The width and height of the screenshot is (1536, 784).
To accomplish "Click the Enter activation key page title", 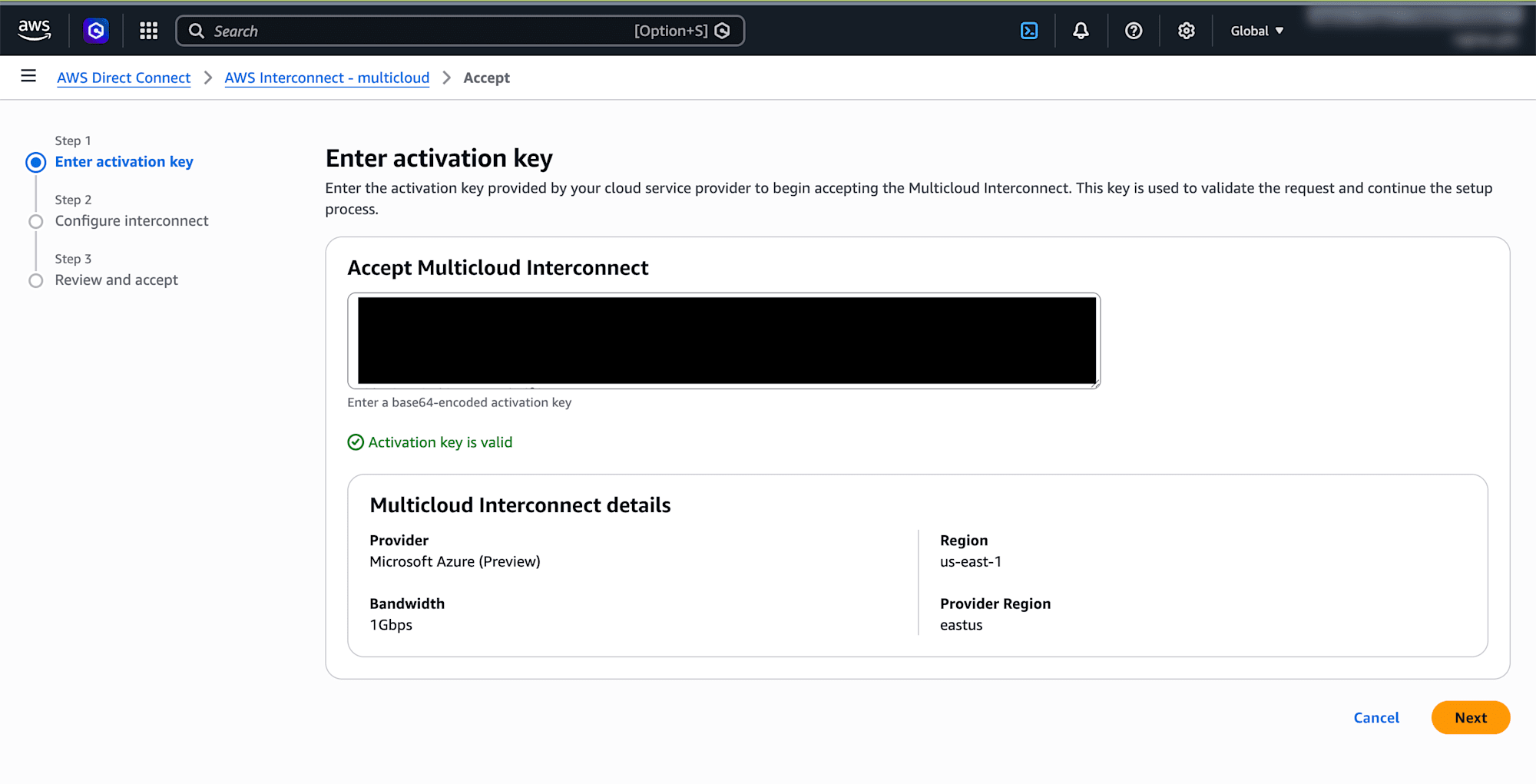I will click(x=439, y=158).
